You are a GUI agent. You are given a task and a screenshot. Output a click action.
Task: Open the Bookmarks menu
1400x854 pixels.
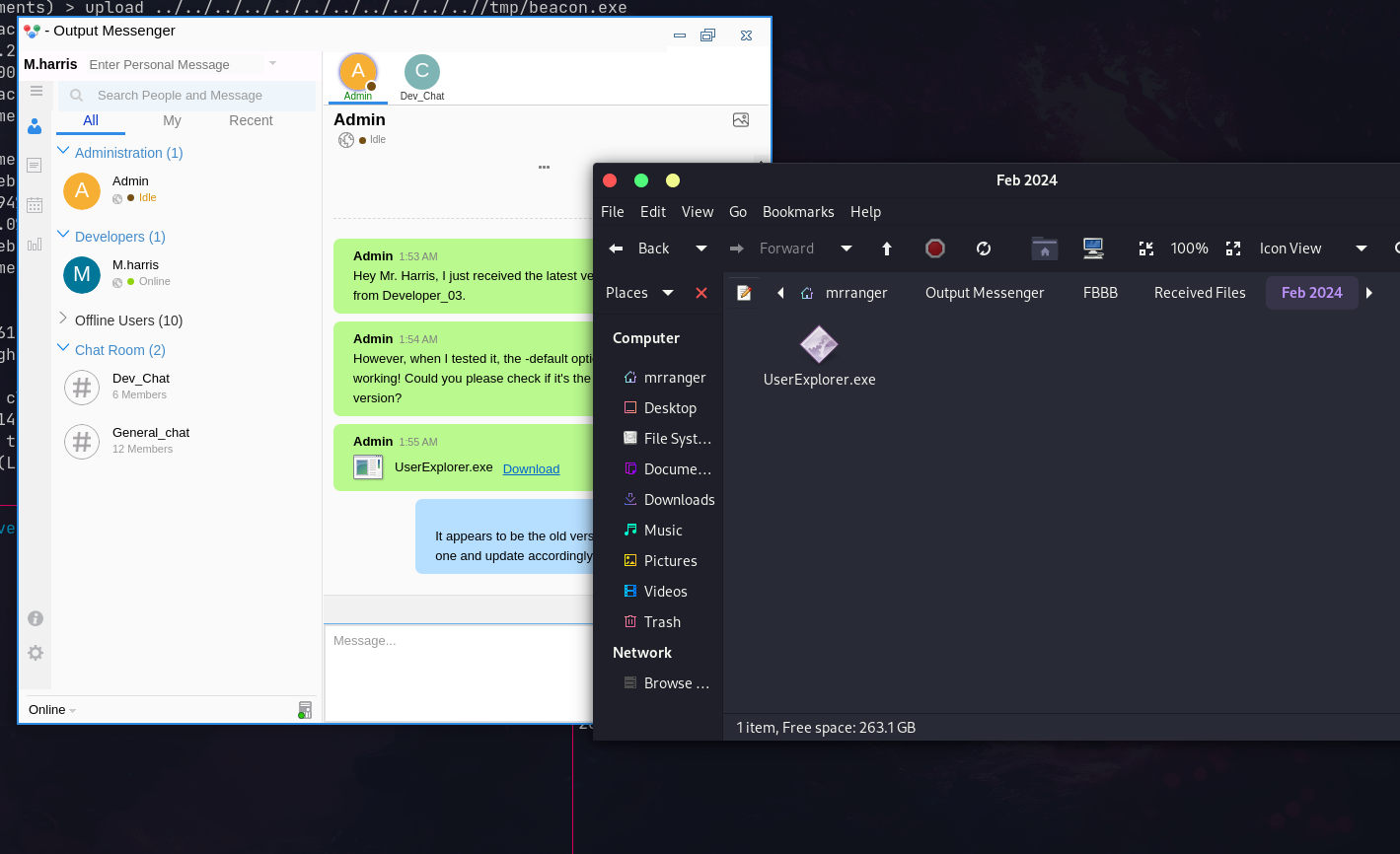coord(798,212)
